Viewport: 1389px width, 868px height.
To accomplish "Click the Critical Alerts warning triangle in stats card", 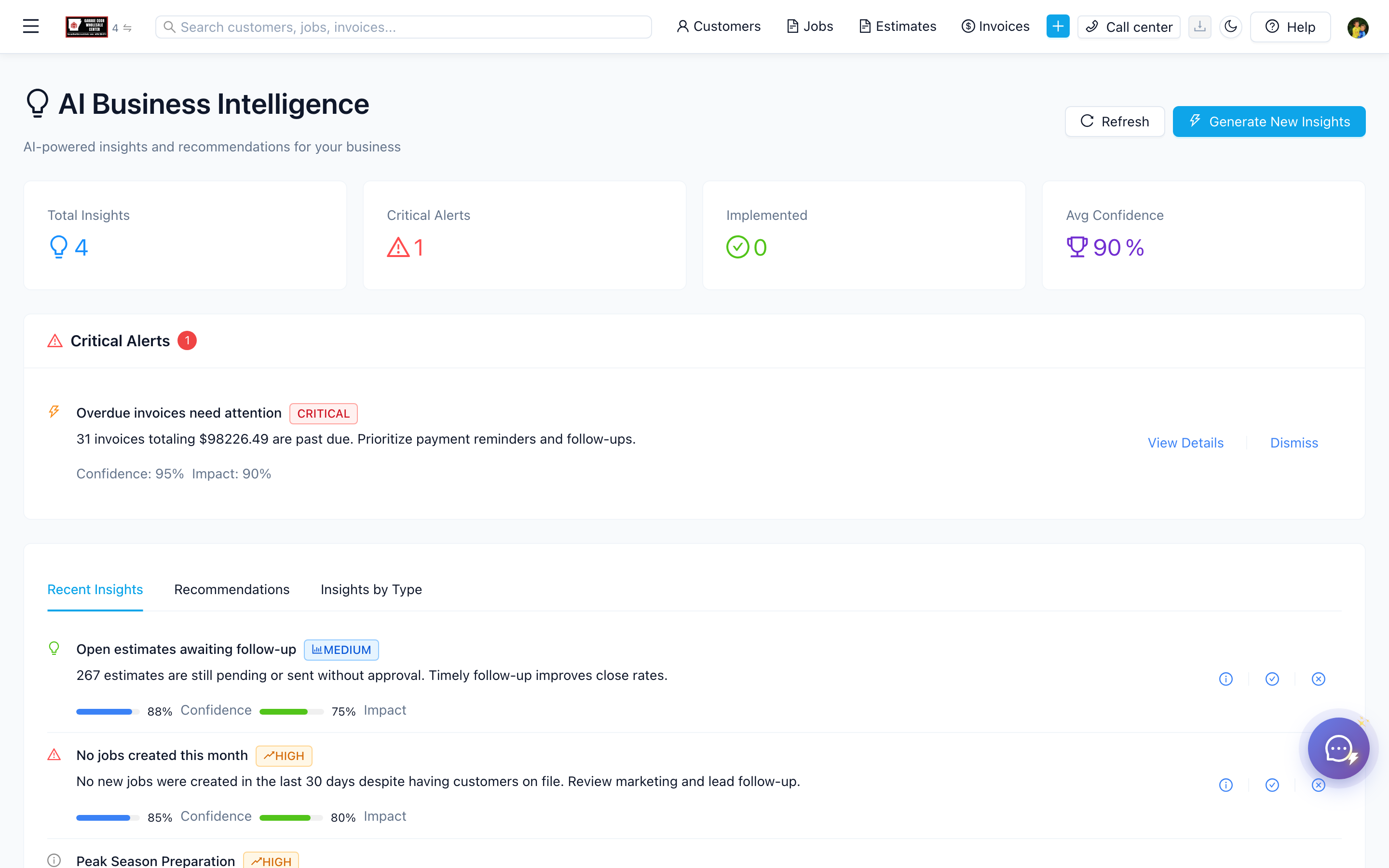I will tap(398, 247).
